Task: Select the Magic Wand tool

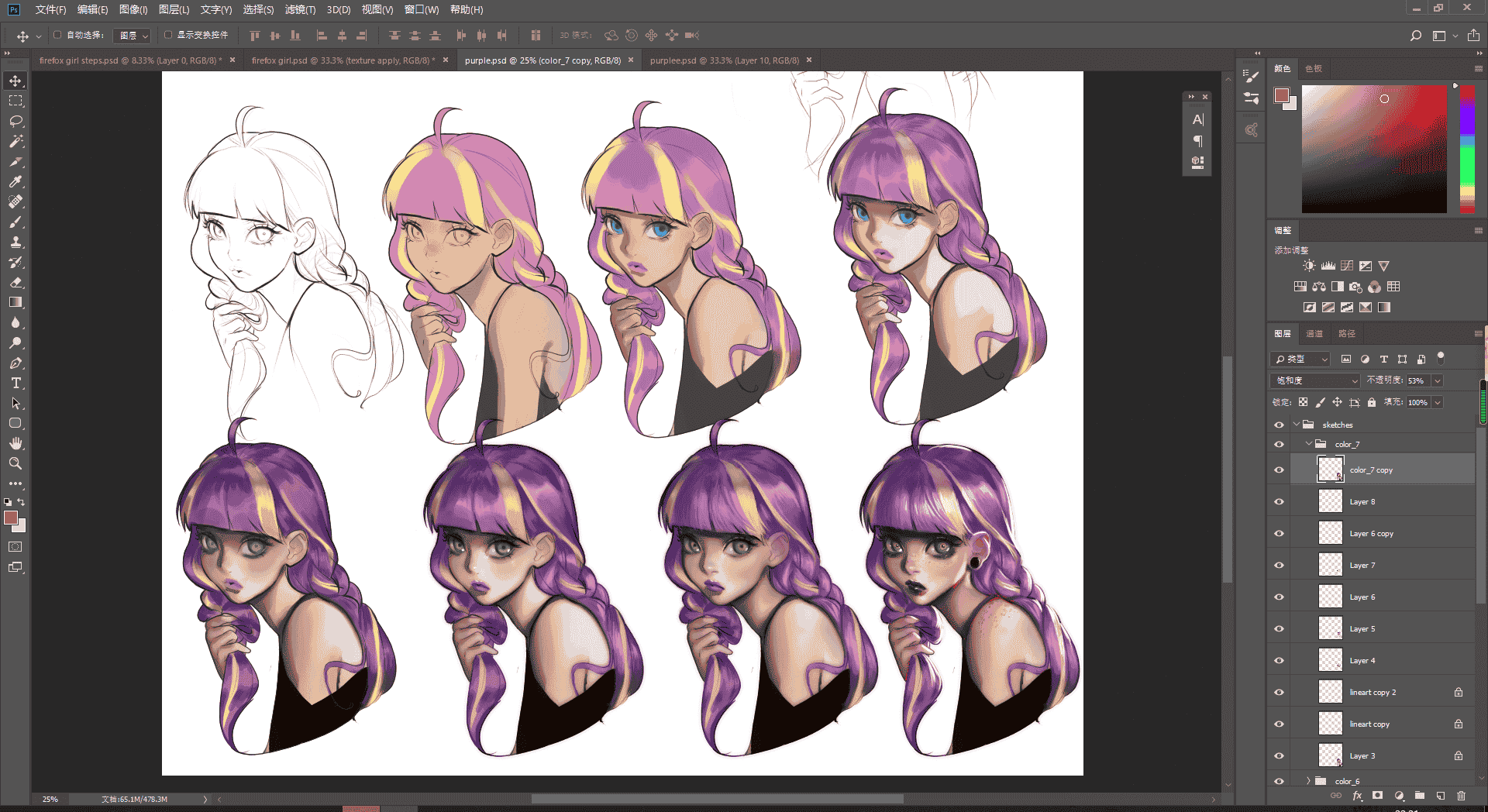Action: [15, 141]
